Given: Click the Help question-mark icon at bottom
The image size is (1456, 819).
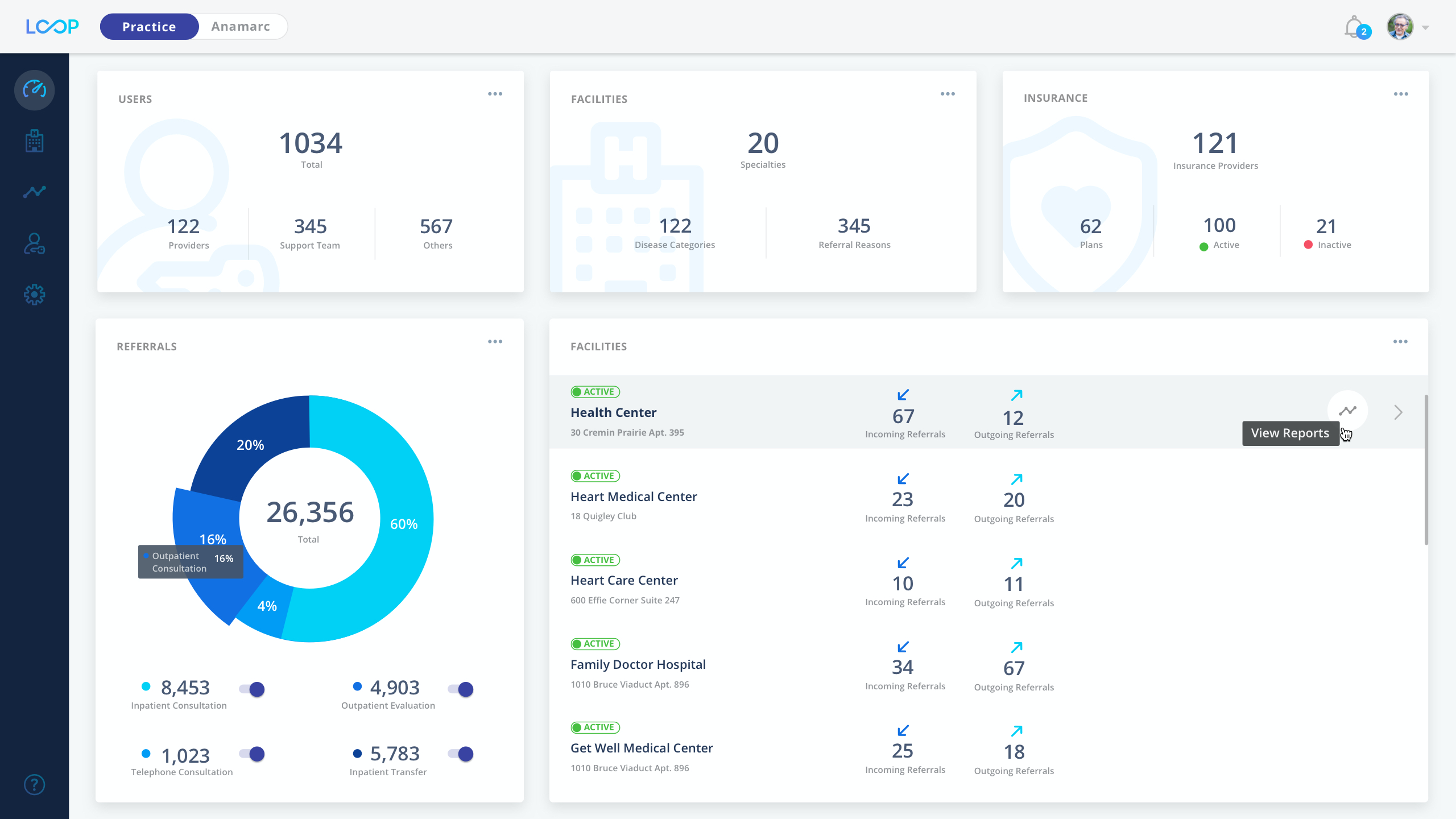Looking at the screenshot, I should (34, 785).
